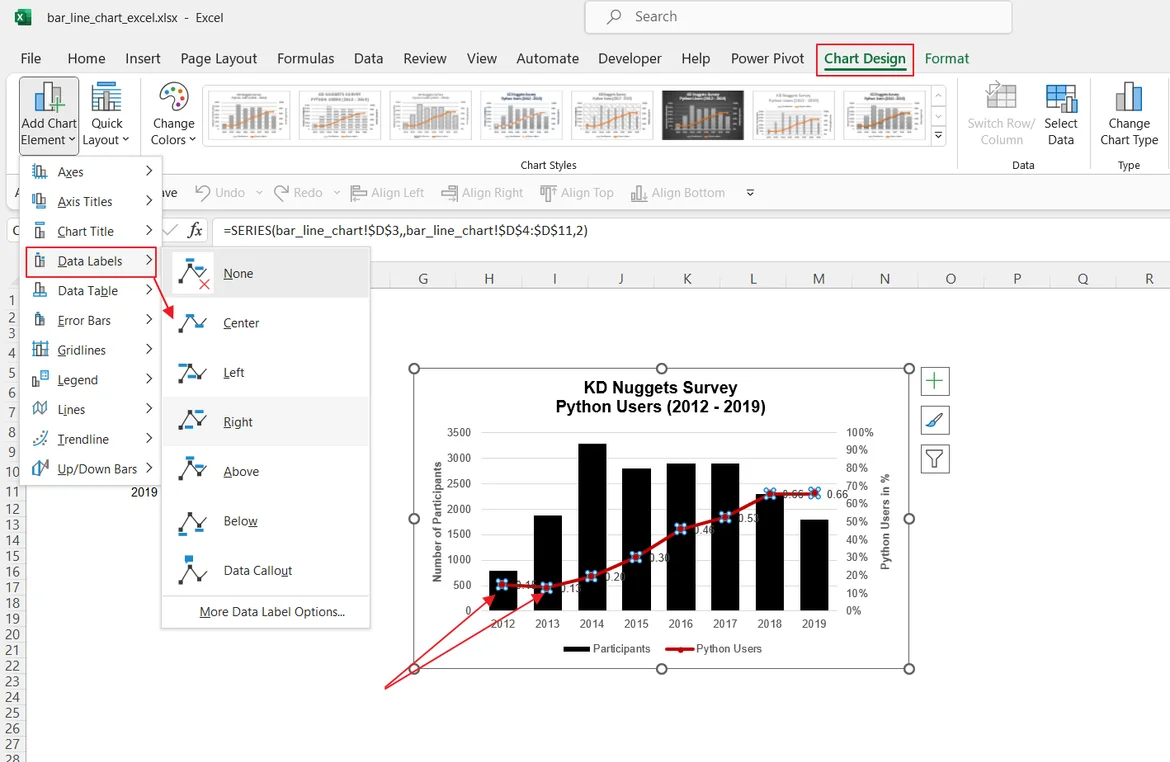1170x762 pixels.
Task: Expand the Legend submenu
Action: [x=90, y=380]
